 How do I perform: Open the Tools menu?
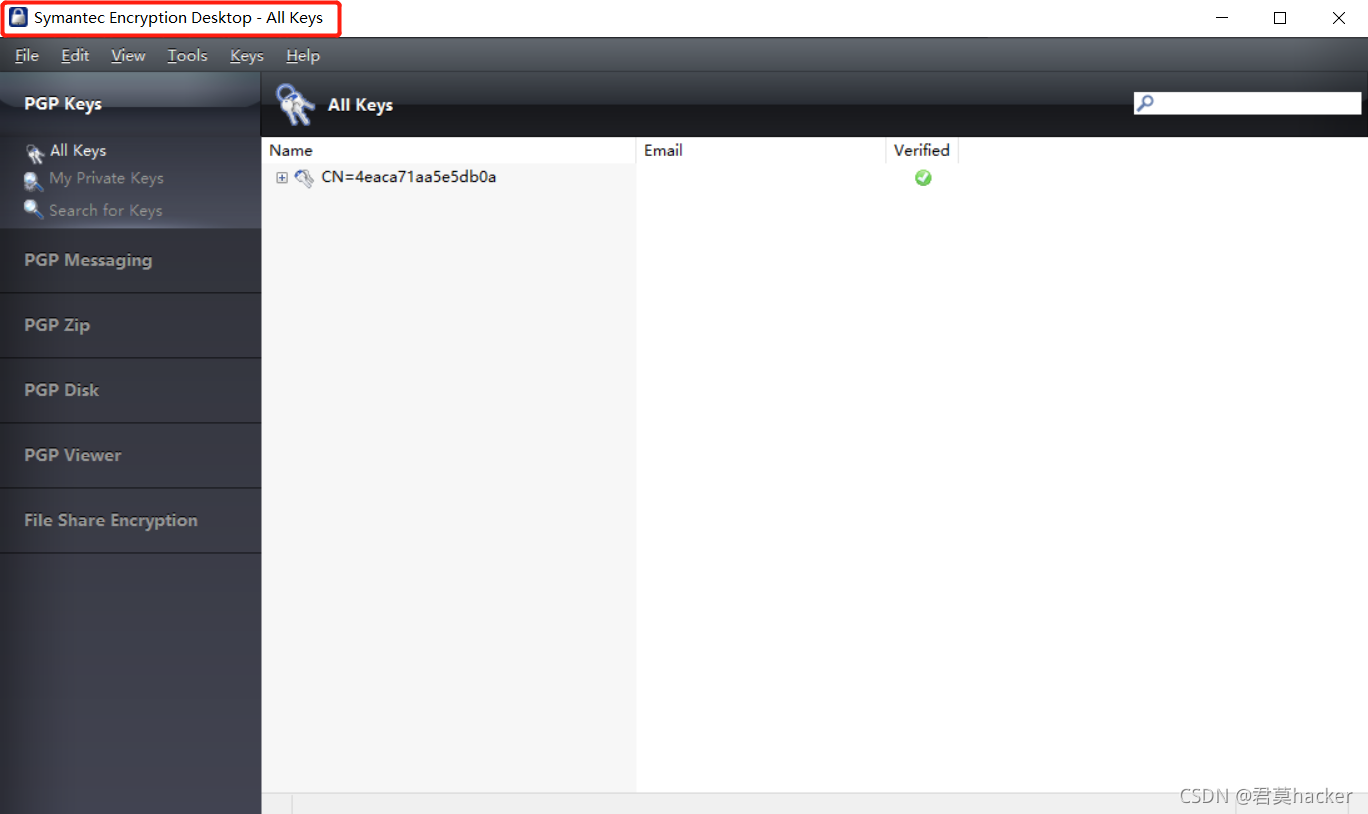[187, 55]
